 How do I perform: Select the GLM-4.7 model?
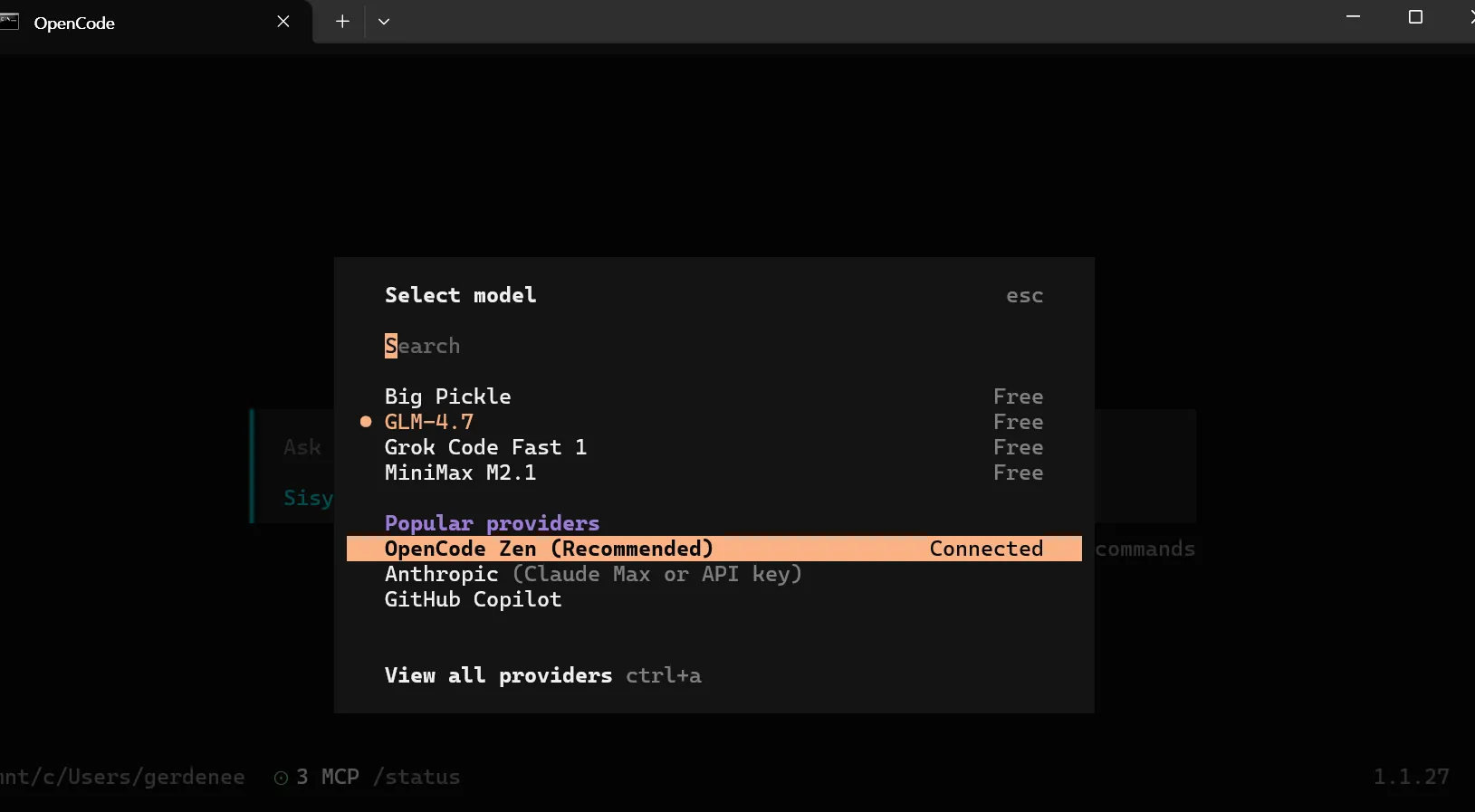(x=428, y=422)
